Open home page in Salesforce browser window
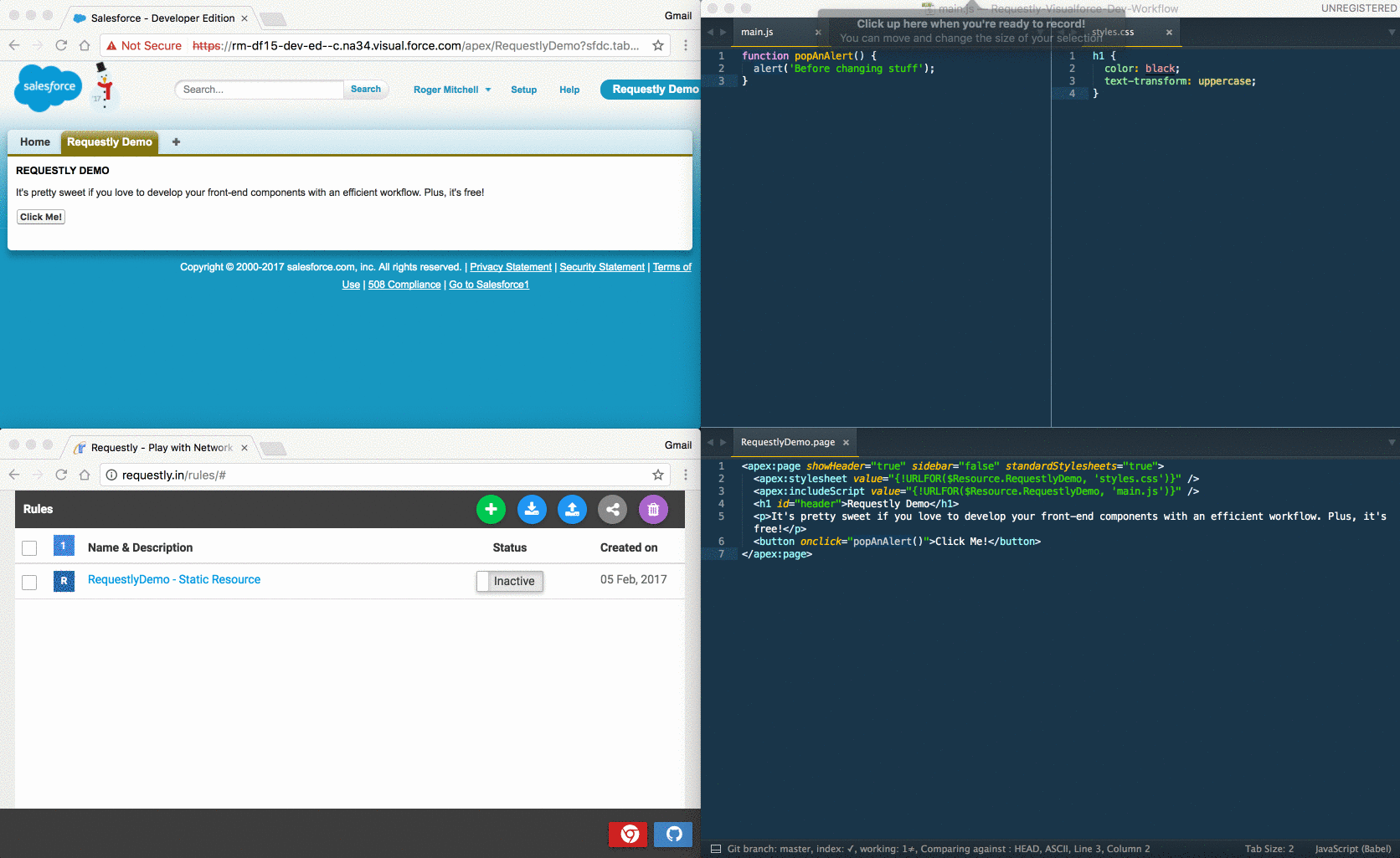Image resolution: width=1400 pixels, height=858 pixels. coord(85,45)
